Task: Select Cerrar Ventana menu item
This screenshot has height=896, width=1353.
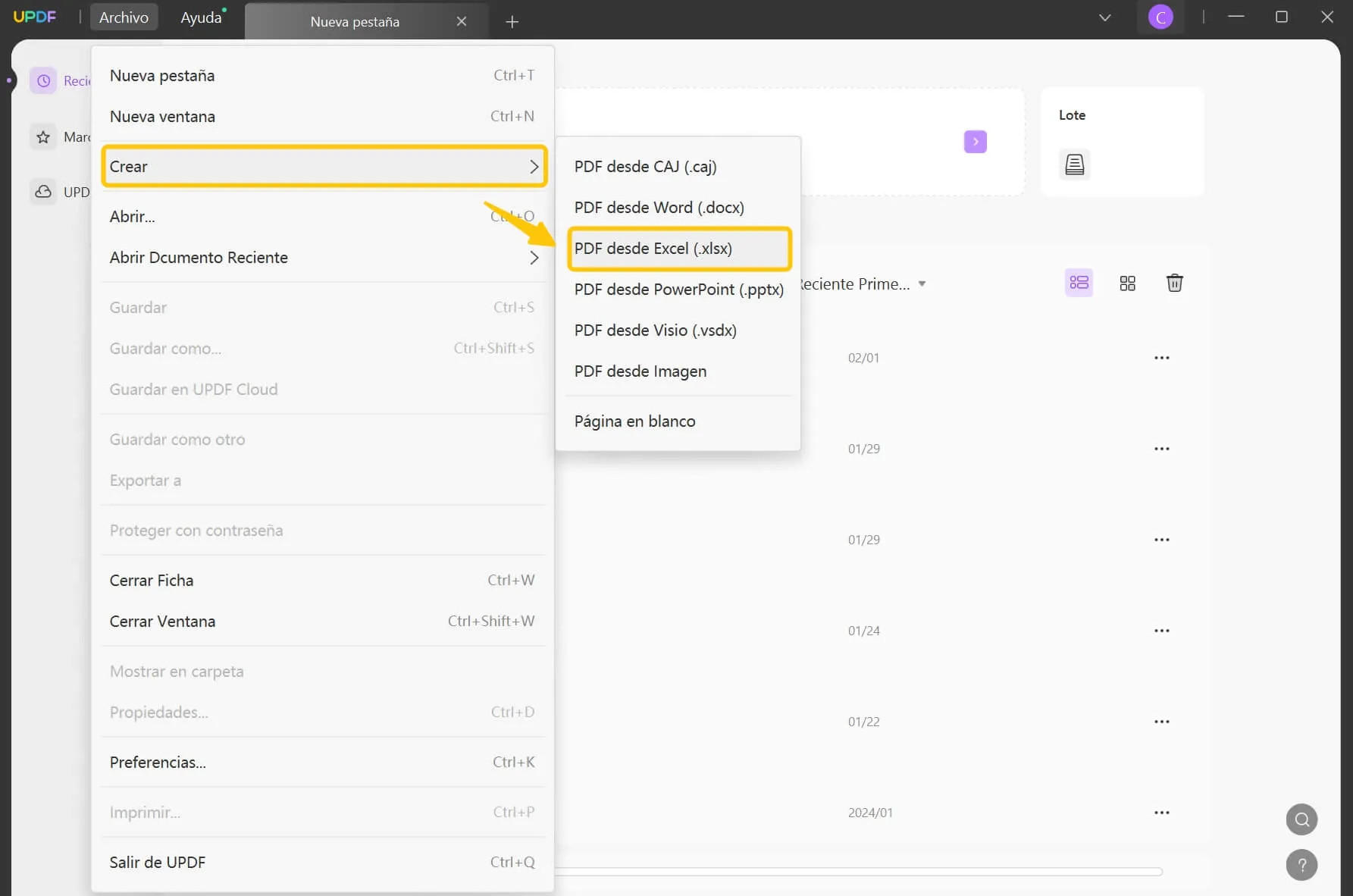Action: click(324, 622)
